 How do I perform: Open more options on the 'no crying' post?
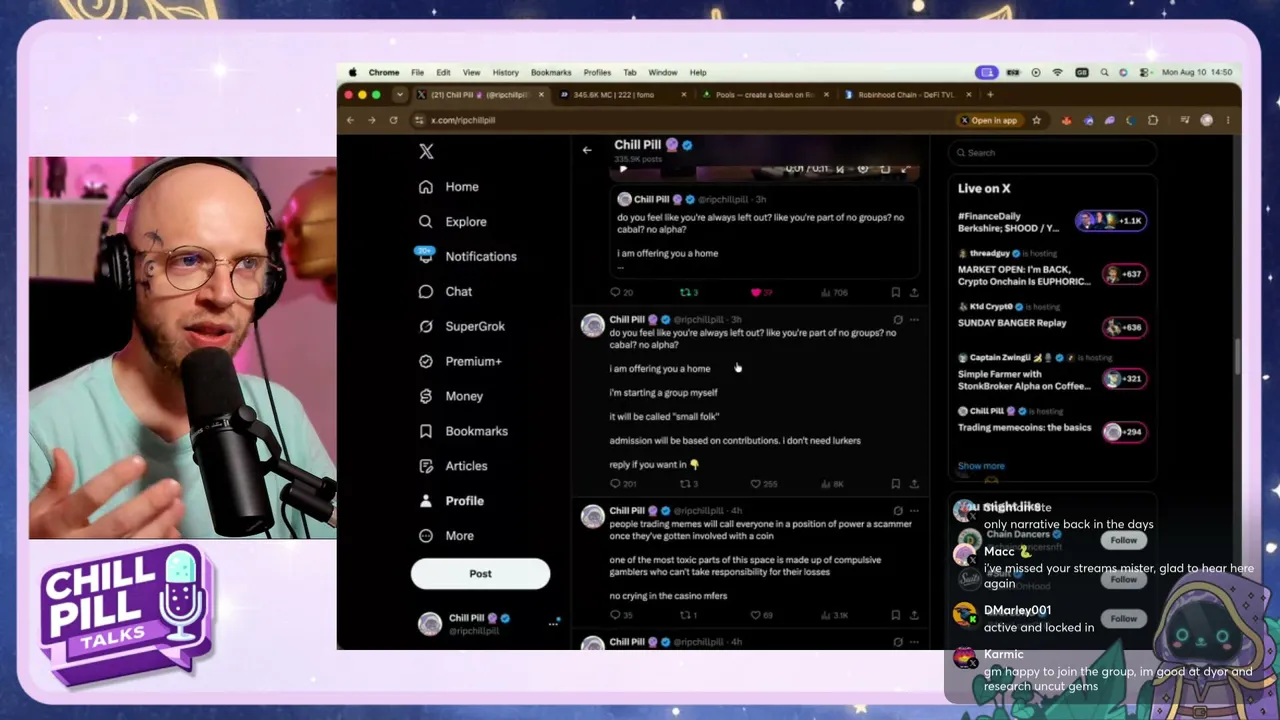tap(914, 511)
